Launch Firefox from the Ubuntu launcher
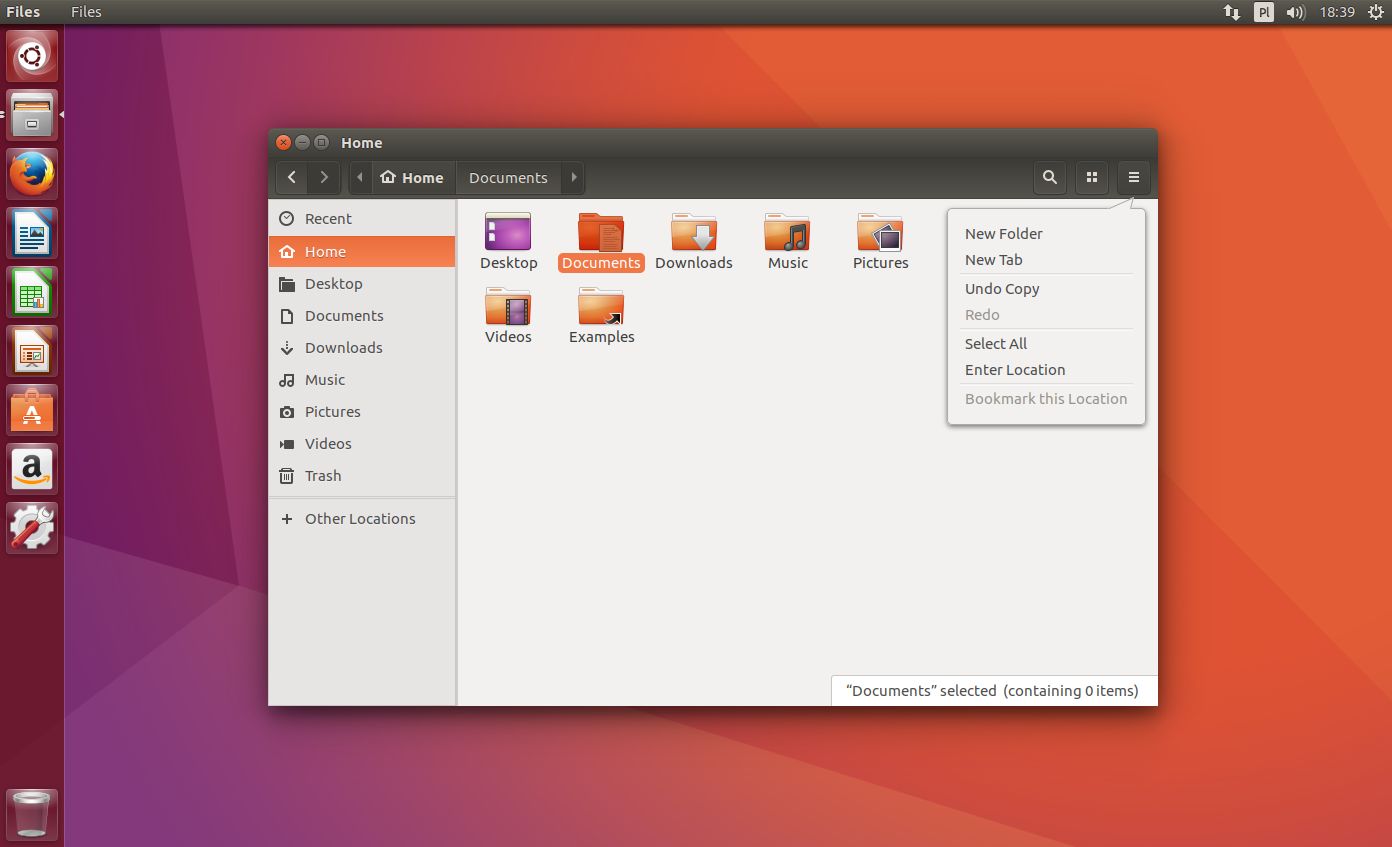 (x=33, y=174)
